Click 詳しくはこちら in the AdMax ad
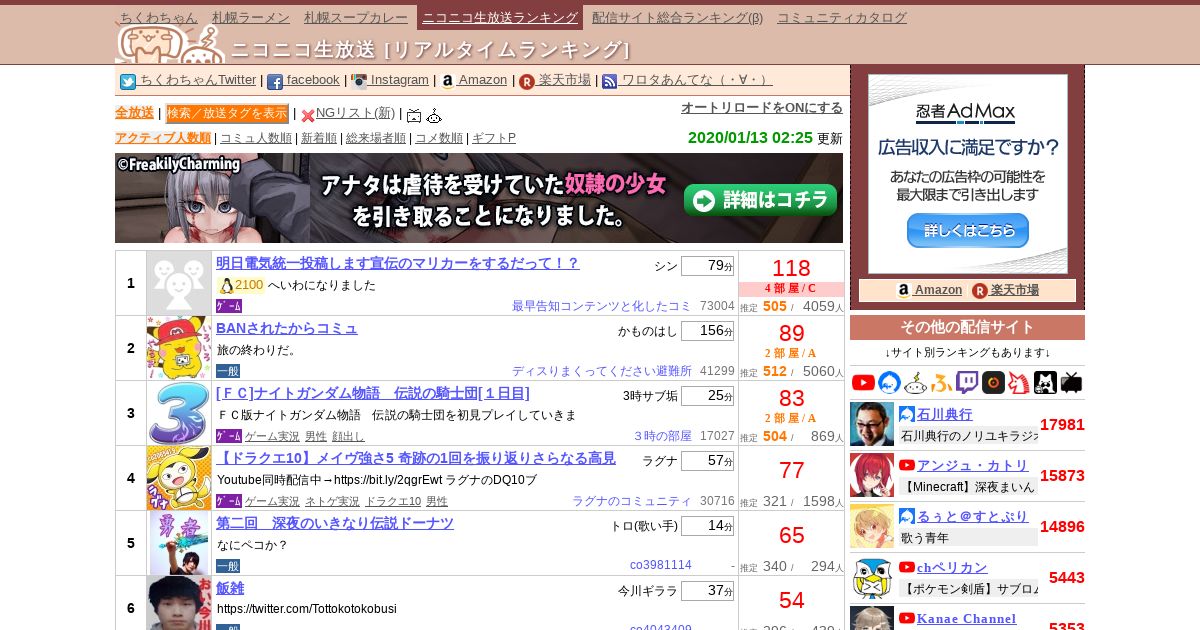The height and width of the screenshot is (630, 1200). 968,230
